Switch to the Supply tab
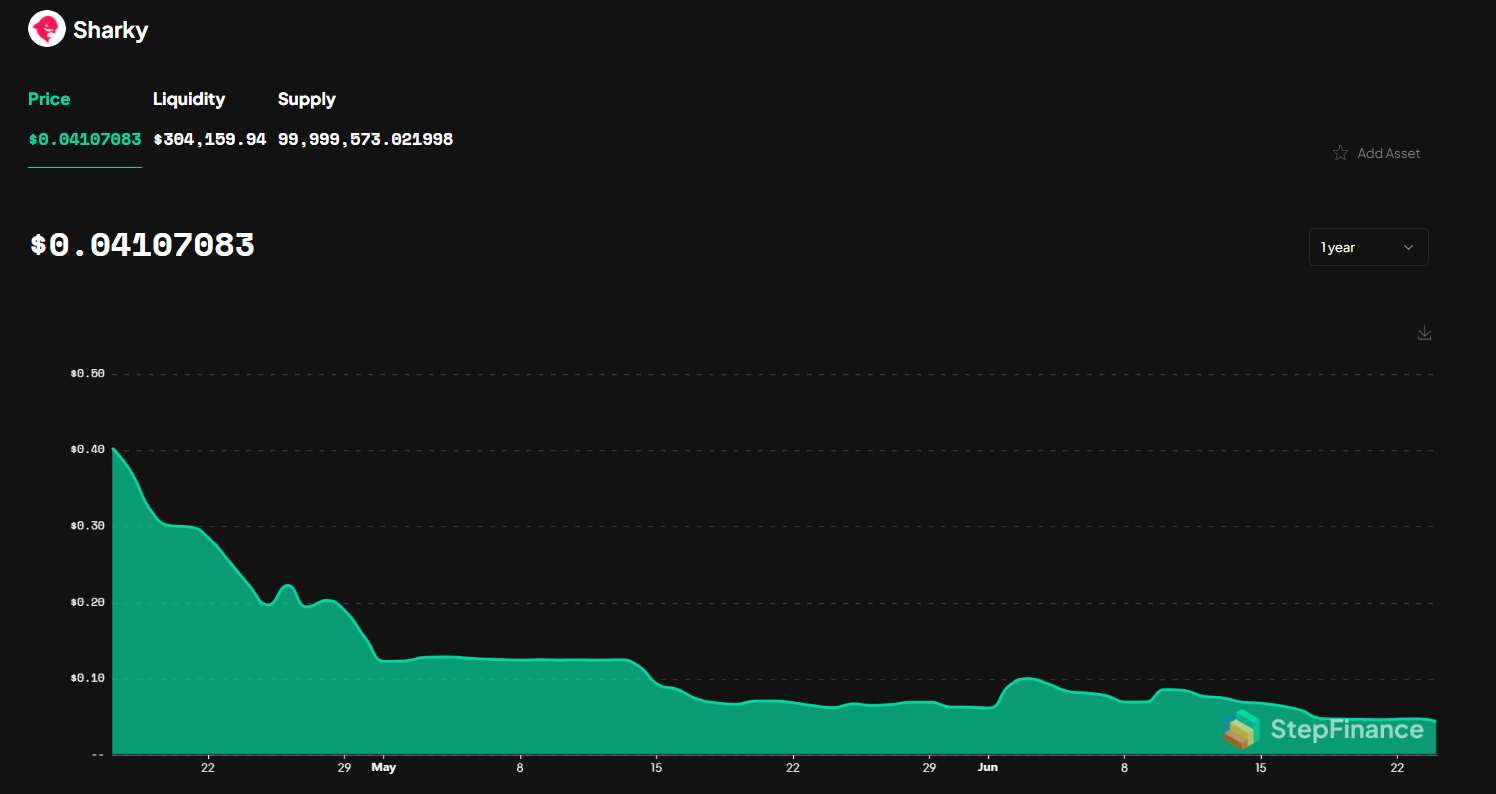 point(306,99)
